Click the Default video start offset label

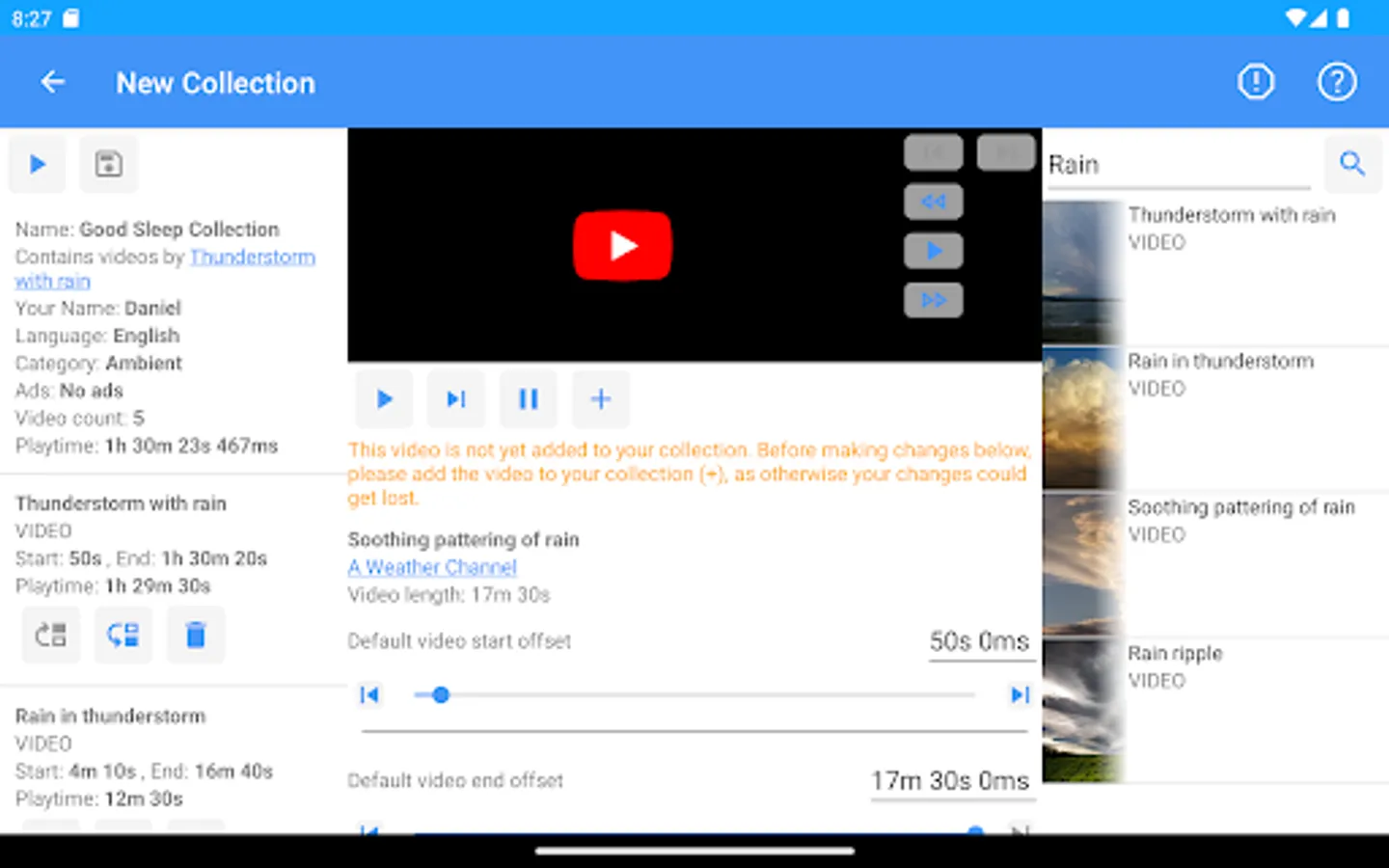coord(459,641)
